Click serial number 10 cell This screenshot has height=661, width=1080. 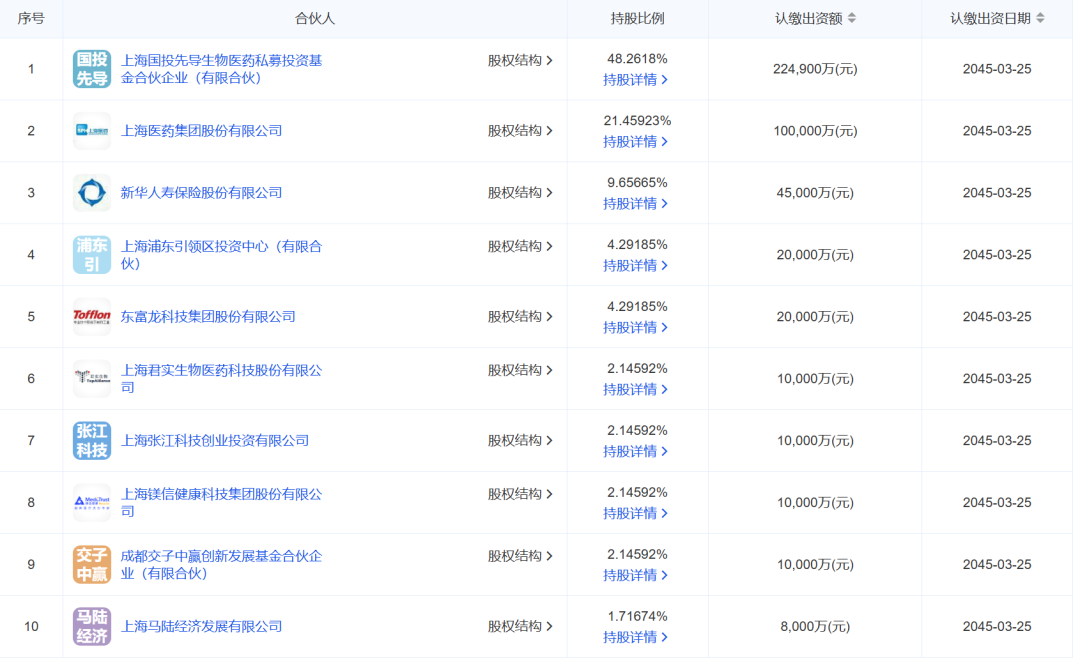tap(31, 627)
